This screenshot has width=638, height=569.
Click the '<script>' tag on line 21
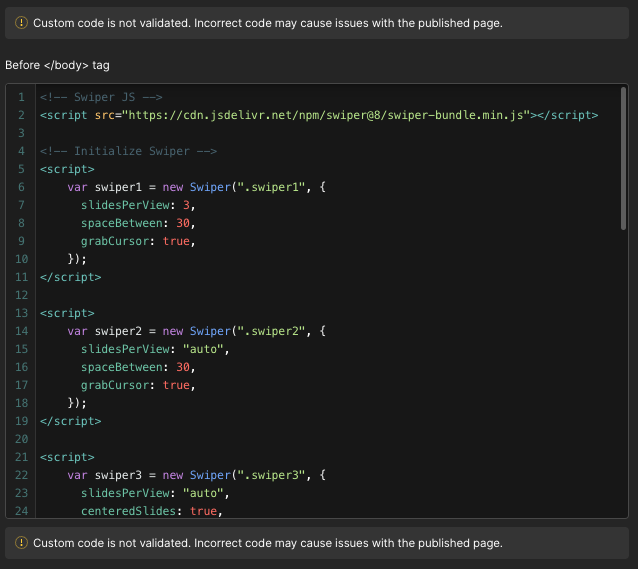pyautogui.click(x=67, y=457)
